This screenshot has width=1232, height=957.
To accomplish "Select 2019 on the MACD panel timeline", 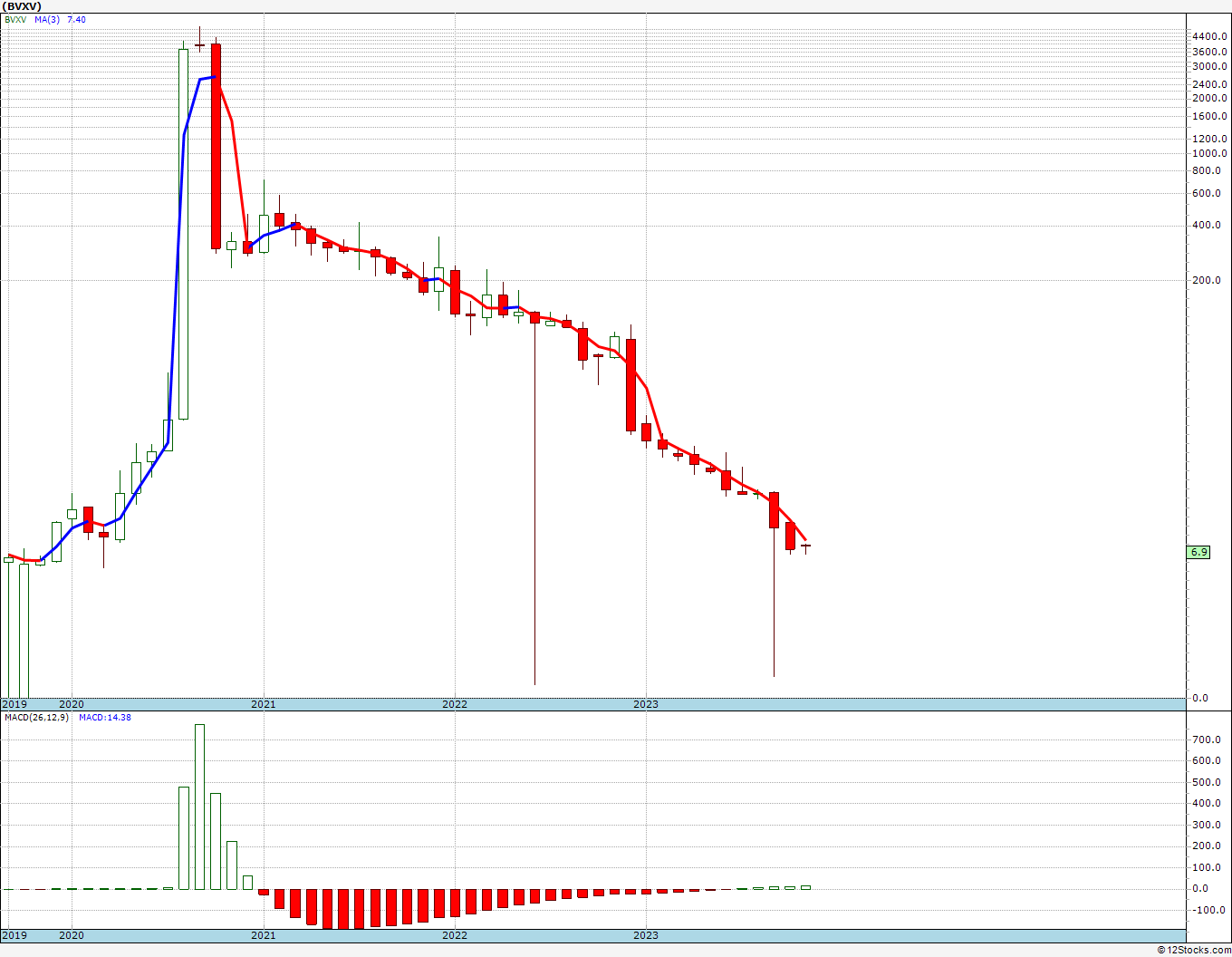I will coord(14,935).
